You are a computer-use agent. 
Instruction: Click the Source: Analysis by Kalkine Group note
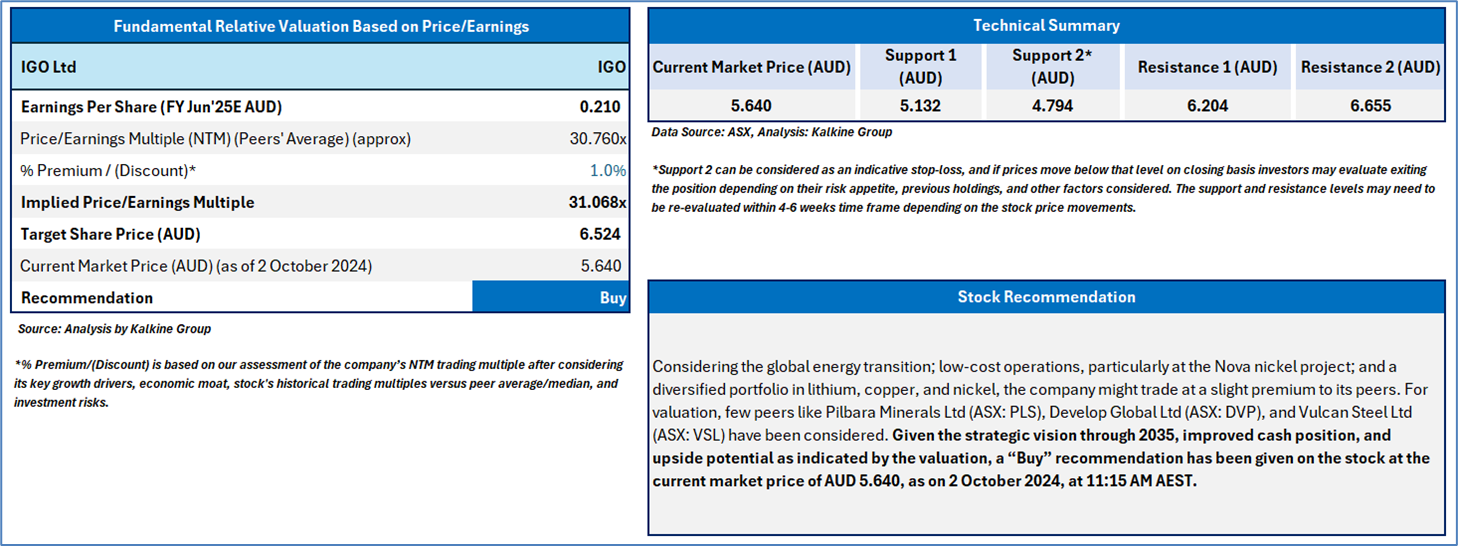pyautogui.click(x=114, y=329)
